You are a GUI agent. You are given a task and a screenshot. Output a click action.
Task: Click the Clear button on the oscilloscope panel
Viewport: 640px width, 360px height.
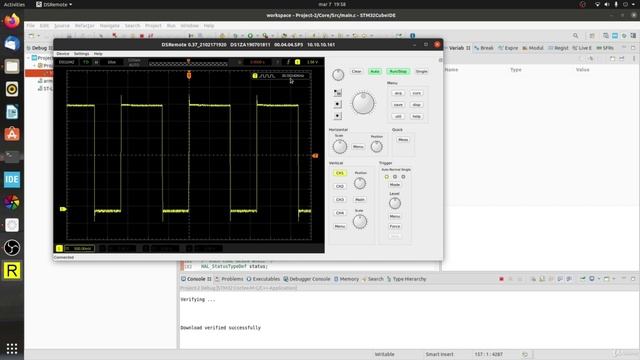coord(356,71)
